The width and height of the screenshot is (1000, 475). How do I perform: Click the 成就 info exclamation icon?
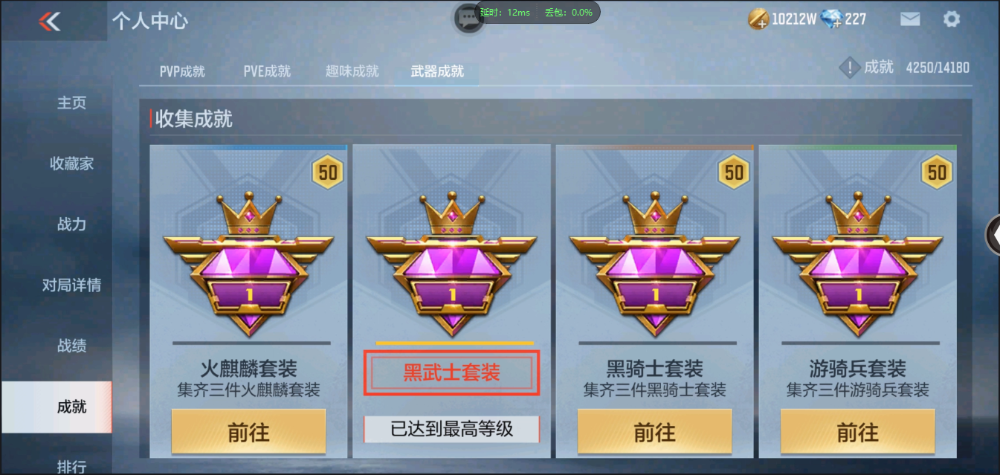(x=849, y=67)
